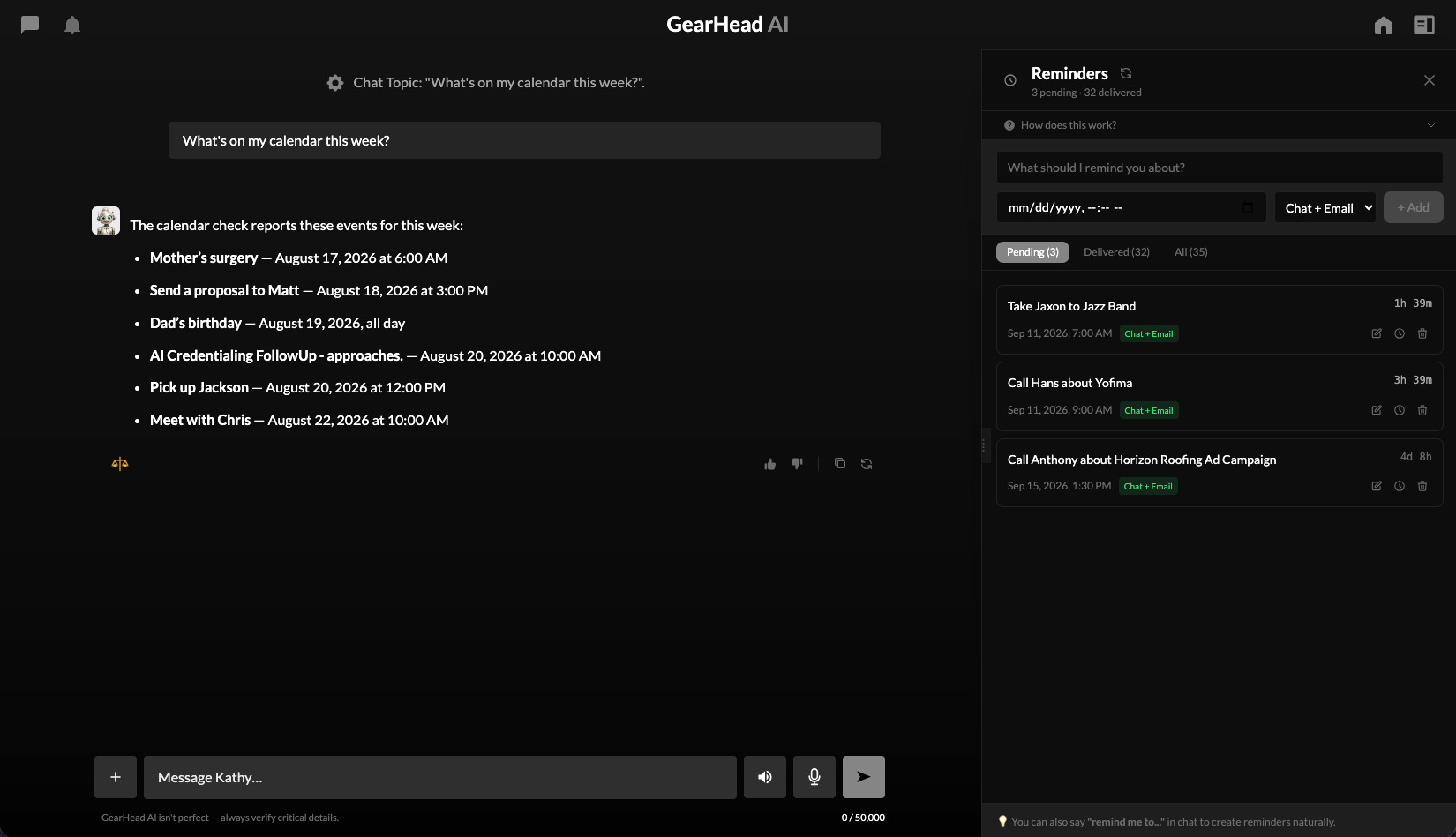The width and height of the screenshot is (1456, 837).
Task: Click the reminder date and time field
Action: coord(1131,208)
